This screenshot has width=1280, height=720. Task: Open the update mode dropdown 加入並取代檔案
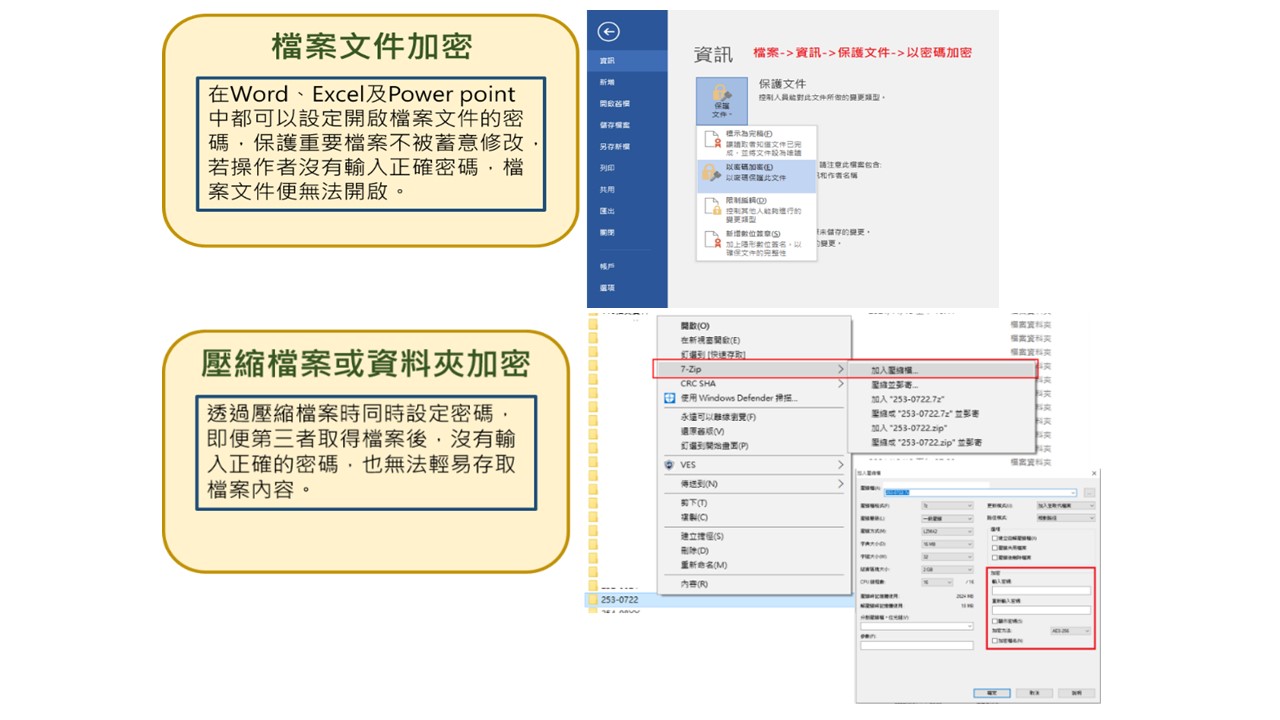pyautogui.click(x=1066, y=506)
